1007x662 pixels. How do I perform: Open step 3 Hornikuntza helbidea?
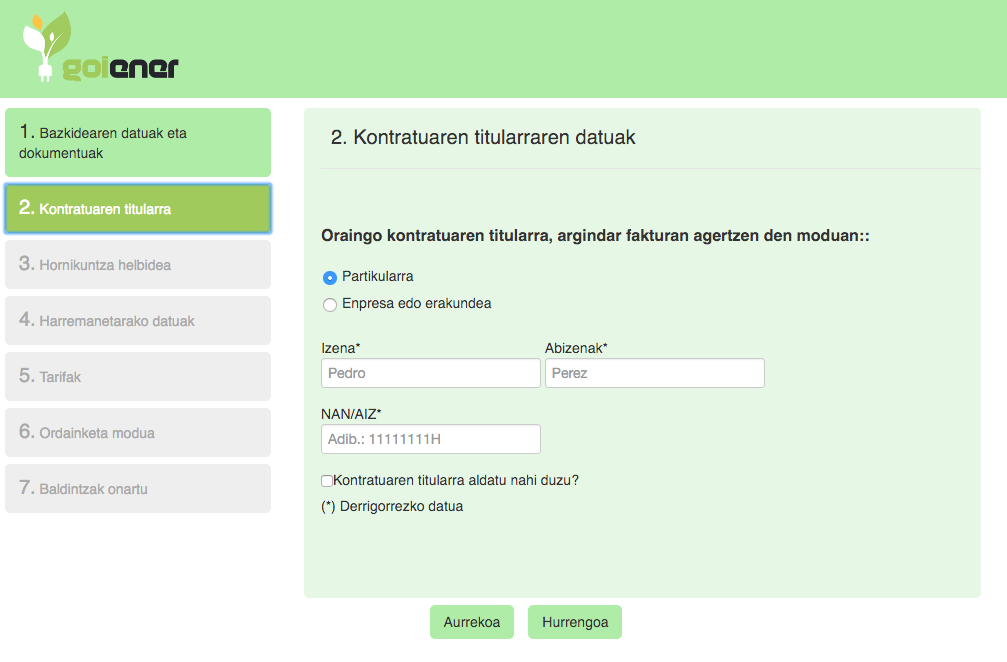point(138,265)
